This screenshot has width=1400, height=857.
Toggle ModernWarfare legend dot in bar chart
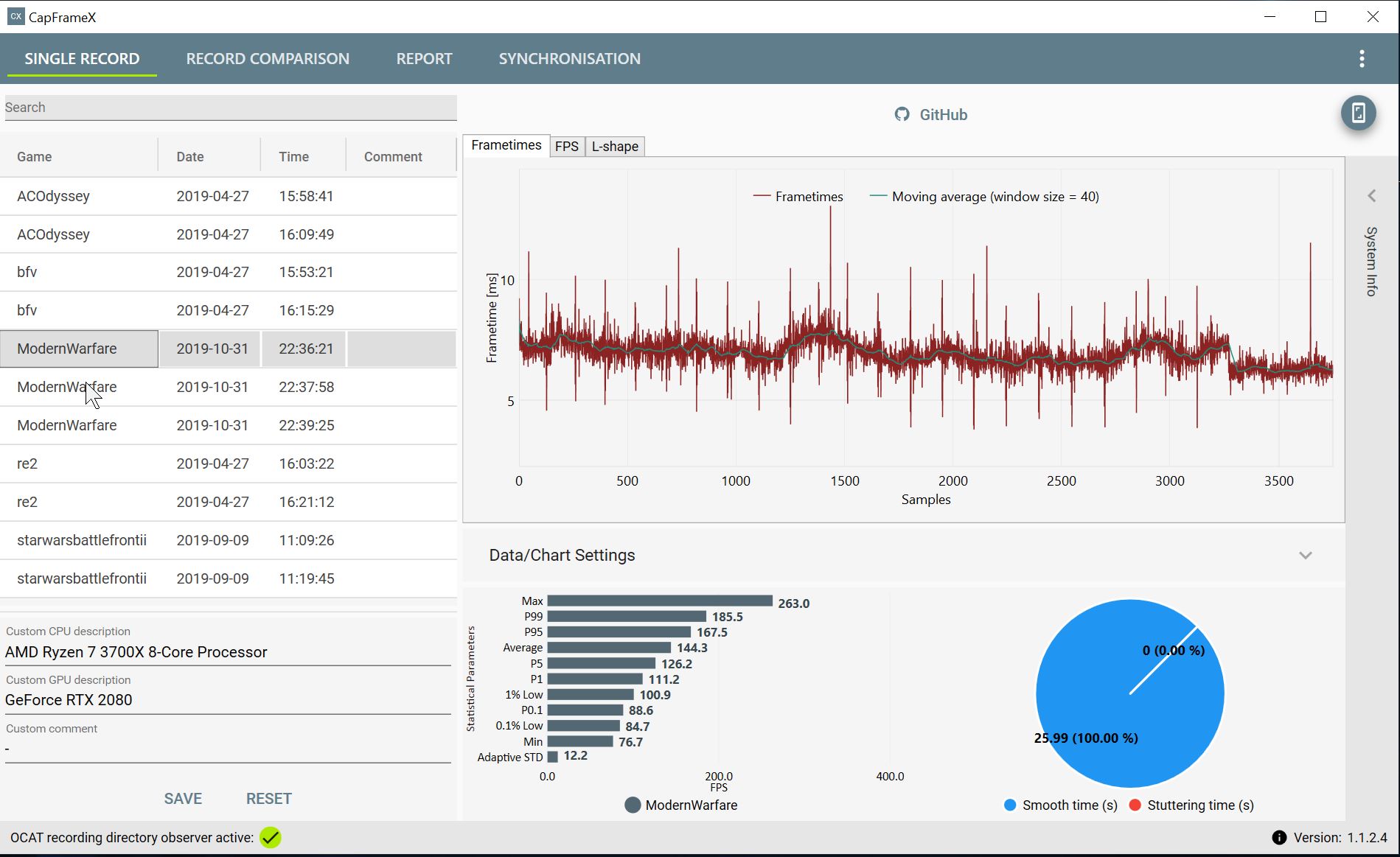pos(633,805)
